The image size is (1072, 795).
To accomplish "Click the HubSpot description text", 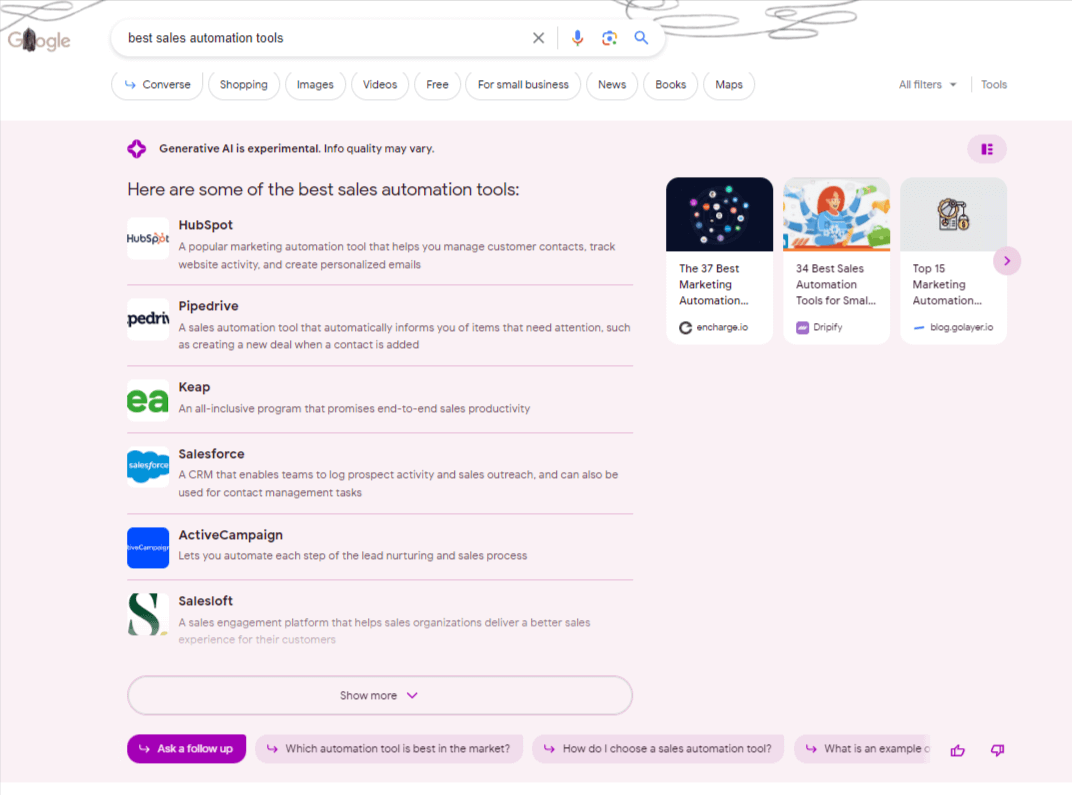I will 397,256.
